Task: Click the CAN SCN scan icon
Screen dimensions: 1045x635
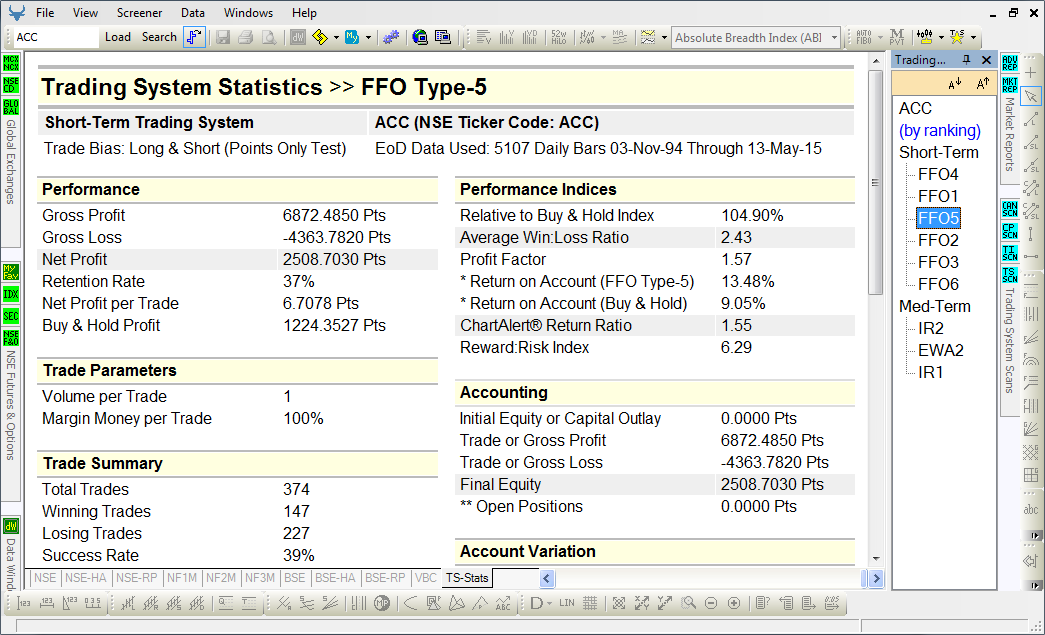Action: click(x=1010, y=209)
